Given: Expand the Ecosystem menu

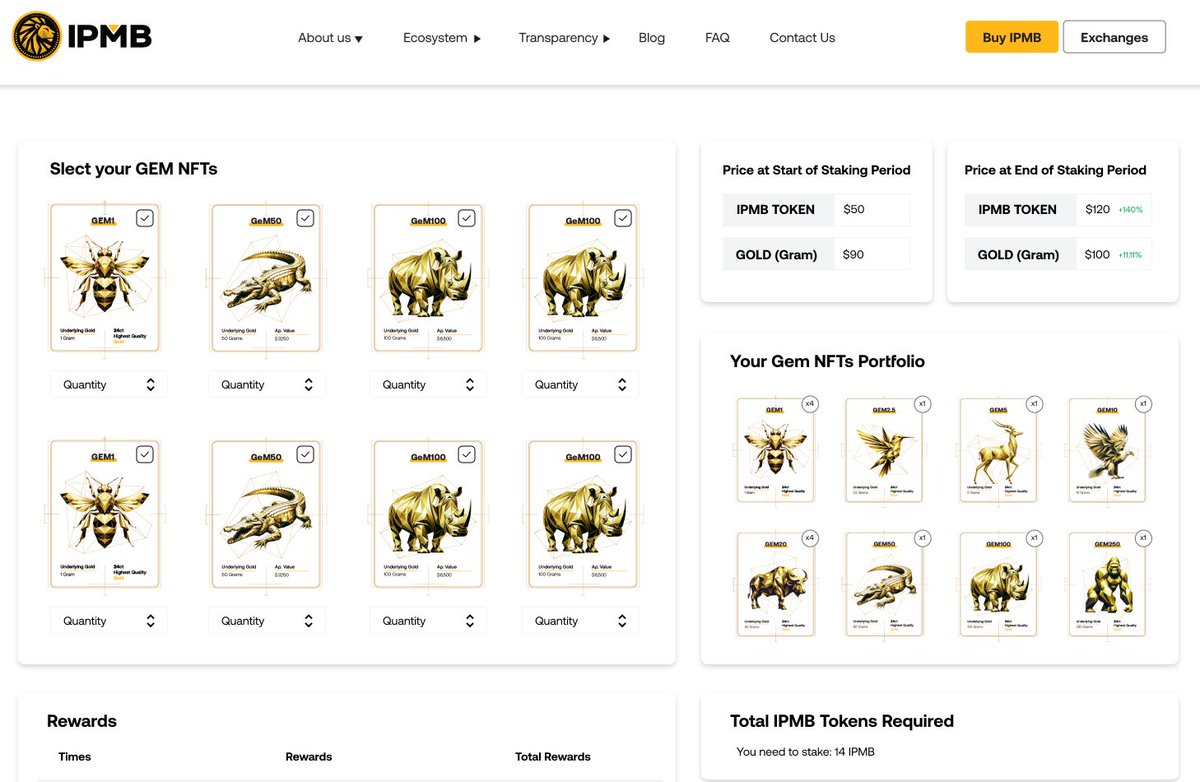Looking at the screenshot, I should tap(442, 38).
